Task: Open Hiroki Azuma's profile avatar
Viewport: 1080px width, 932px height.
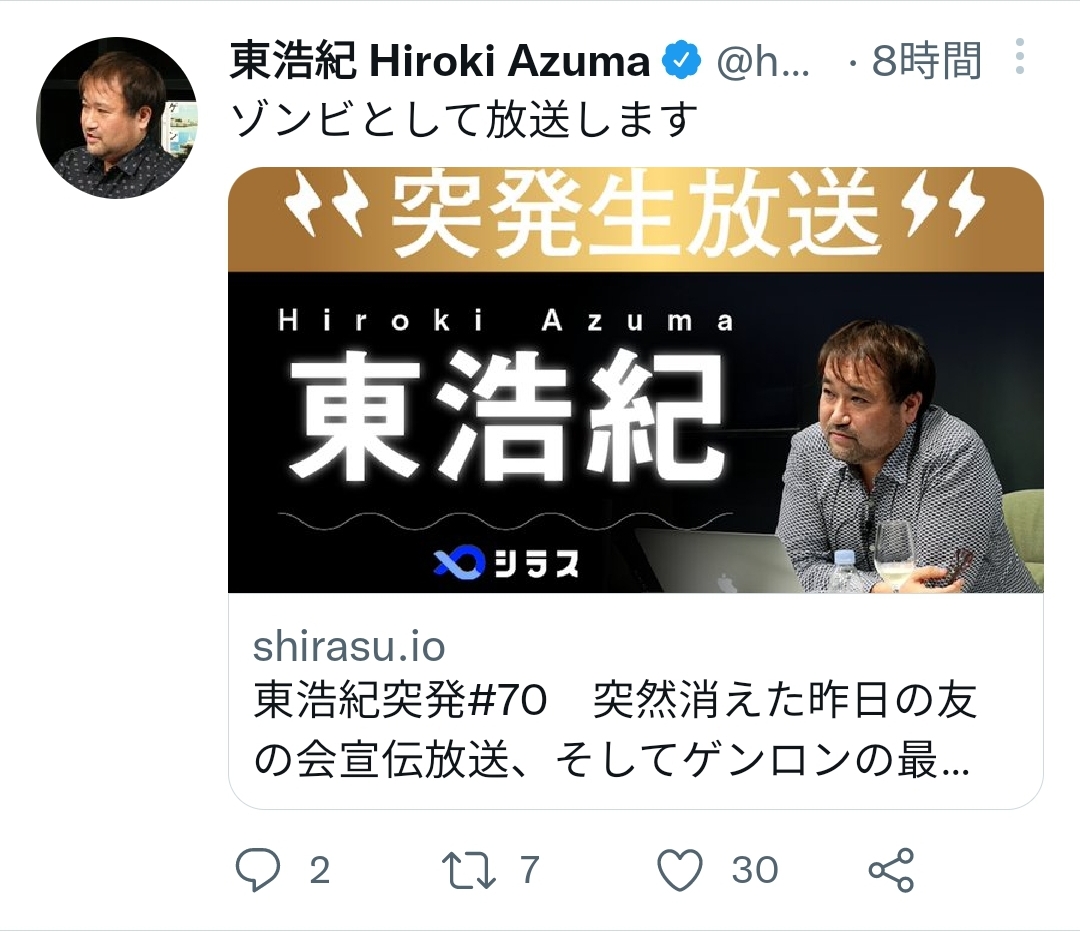Action: click(117, 118)
